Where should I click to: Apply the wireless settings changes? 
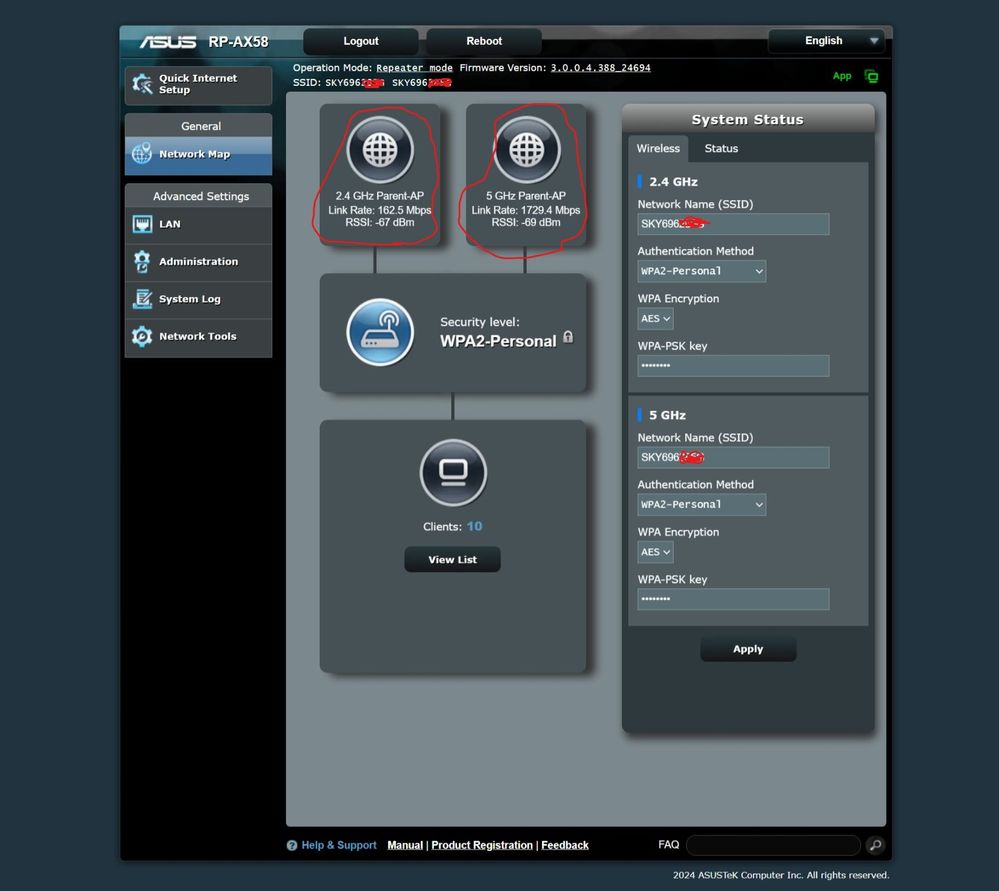point(747,648)
